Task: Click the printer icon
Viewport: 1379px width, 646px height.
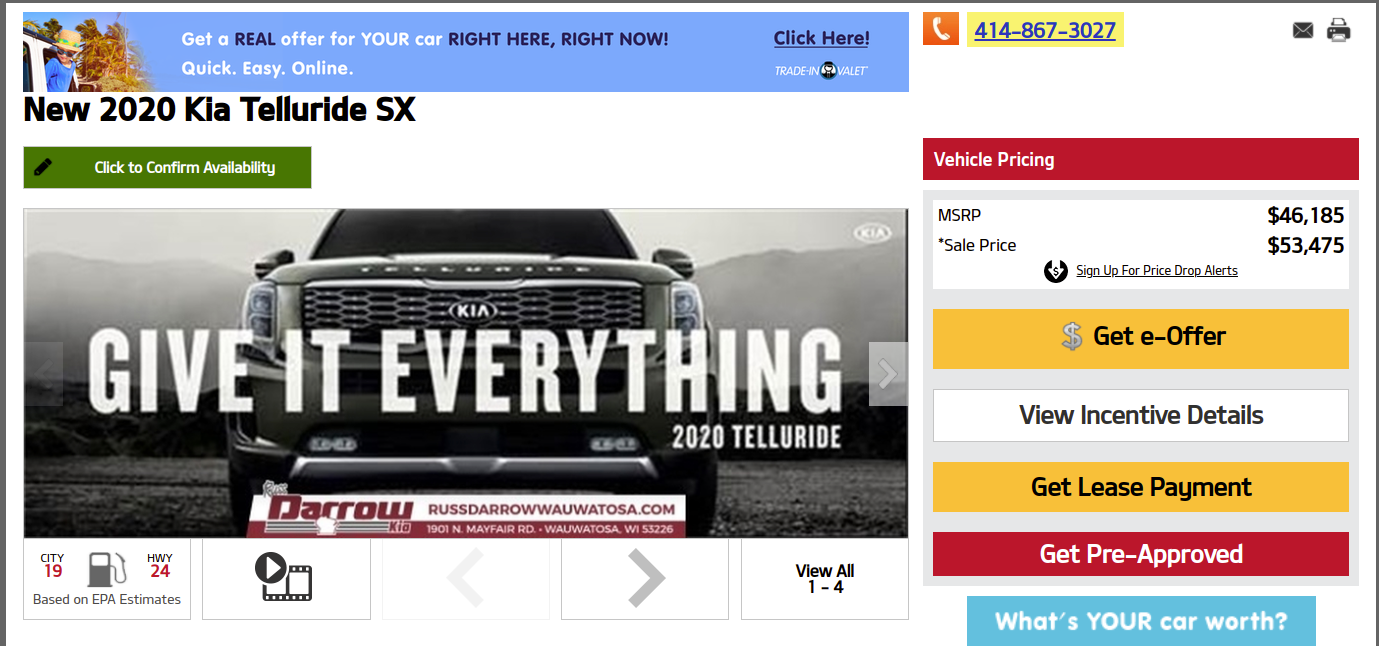Action: (1338, 30)
